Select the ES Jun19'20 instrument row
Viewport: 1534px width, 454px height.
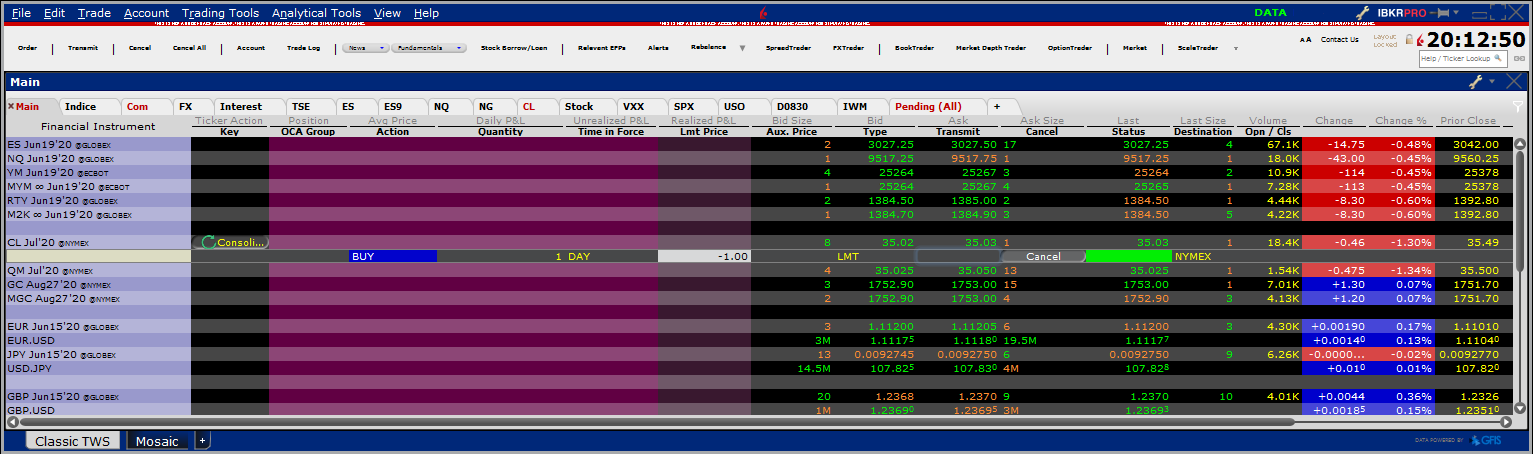point(98,144)
